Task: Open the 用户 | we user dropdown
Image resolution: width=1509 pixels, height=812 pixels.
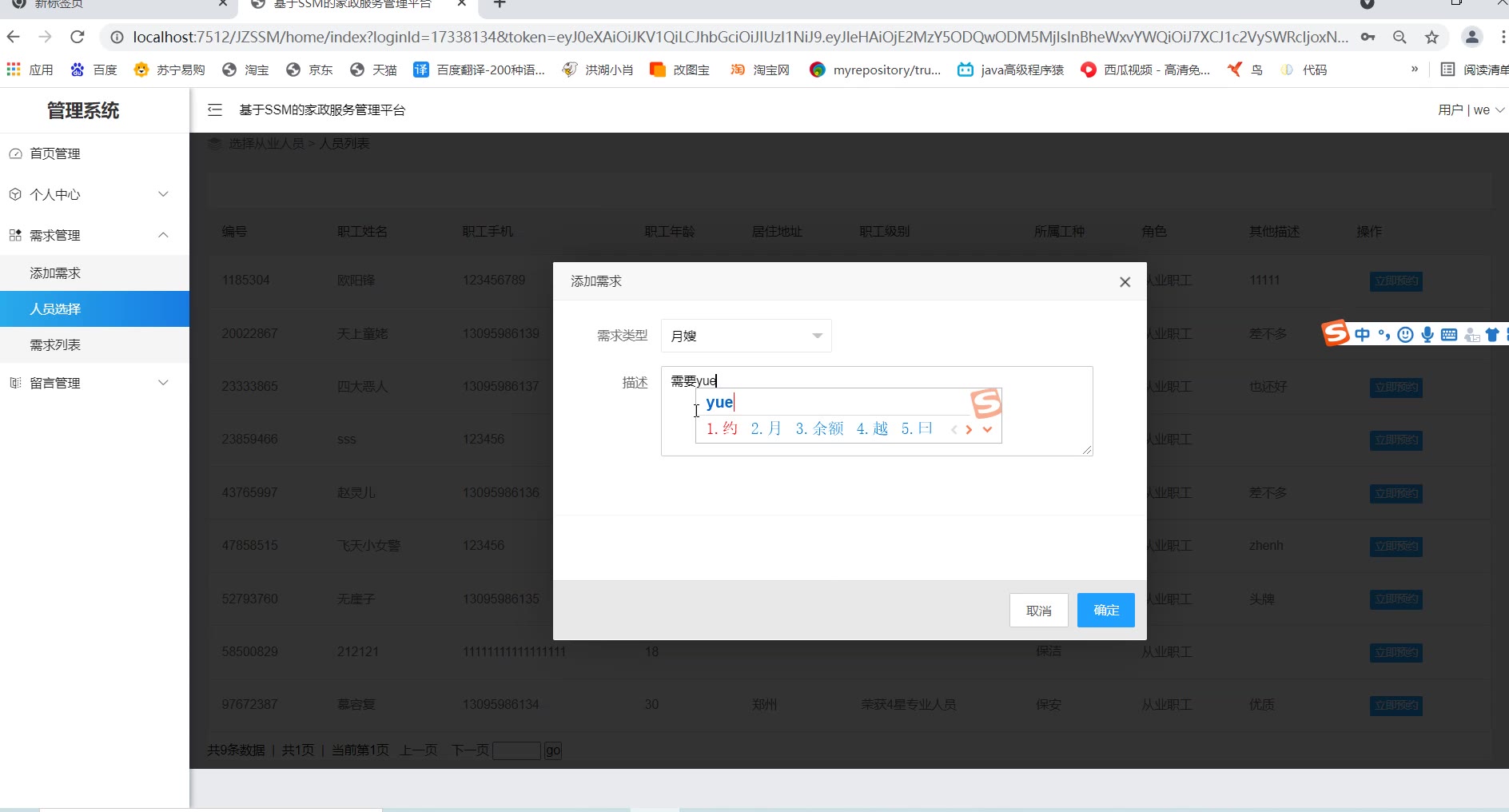Action: coord(1471,109)
